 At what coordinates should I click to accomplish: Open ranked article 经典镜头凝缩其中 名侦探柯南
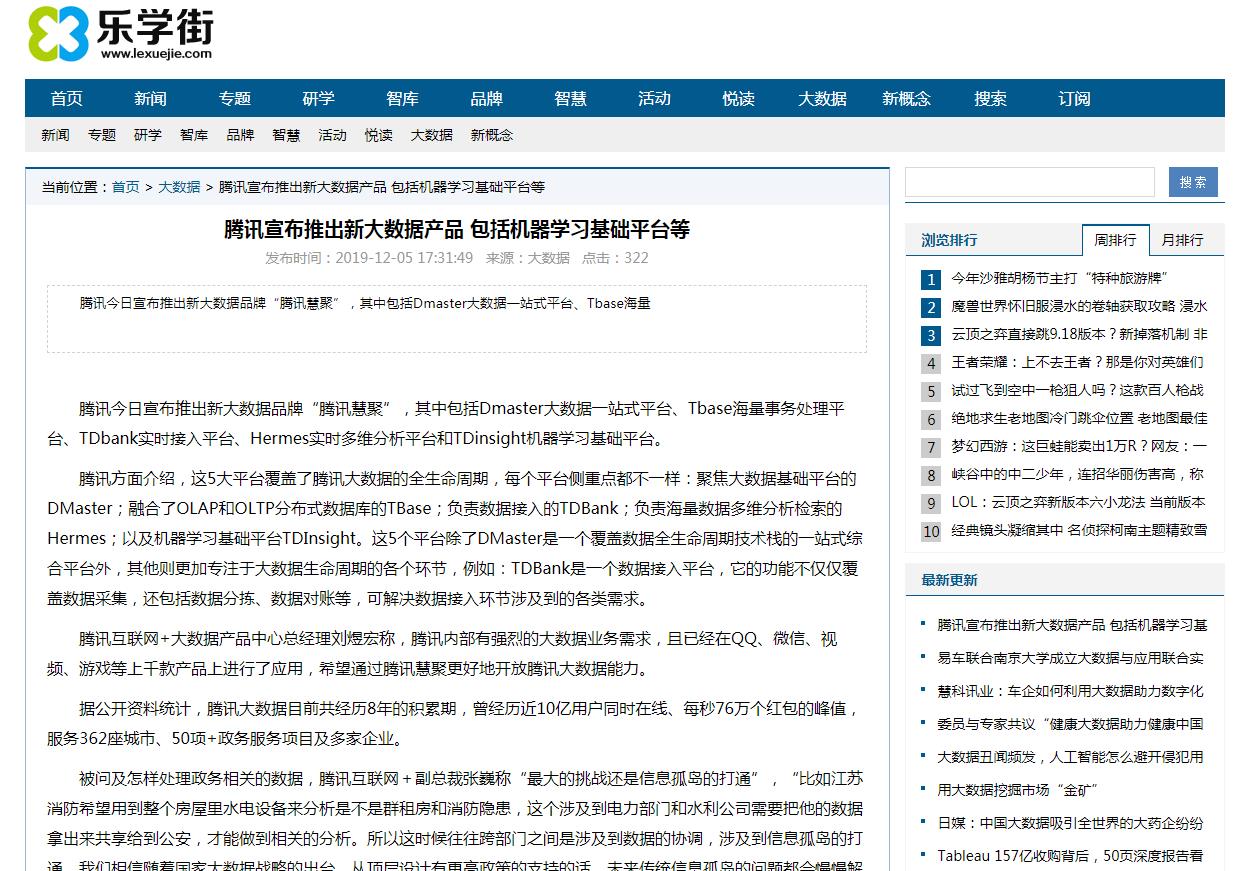[x=1079, y=531]
